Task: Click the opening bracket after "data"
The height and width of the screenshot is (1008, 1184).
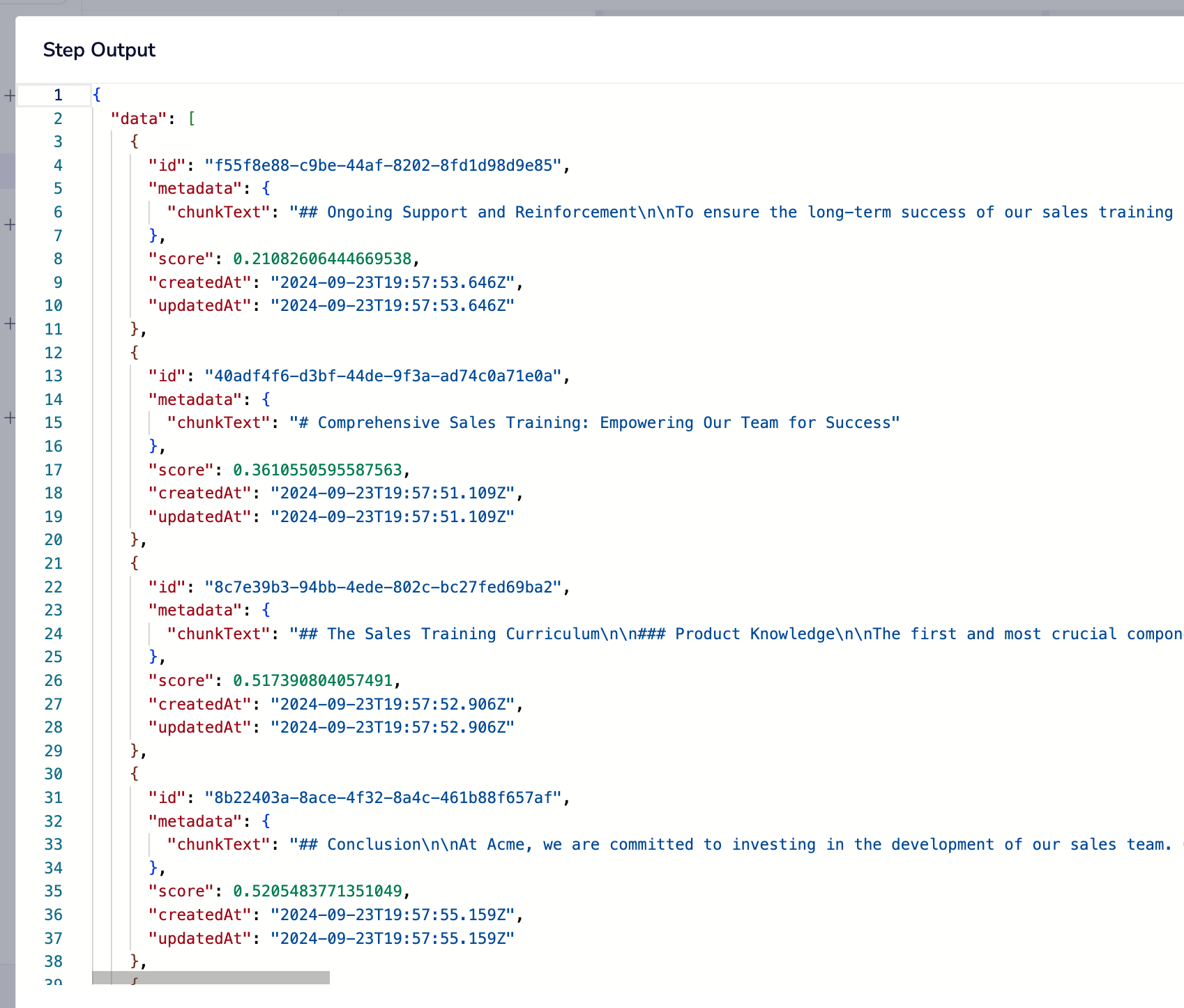Action: (191, 119)
